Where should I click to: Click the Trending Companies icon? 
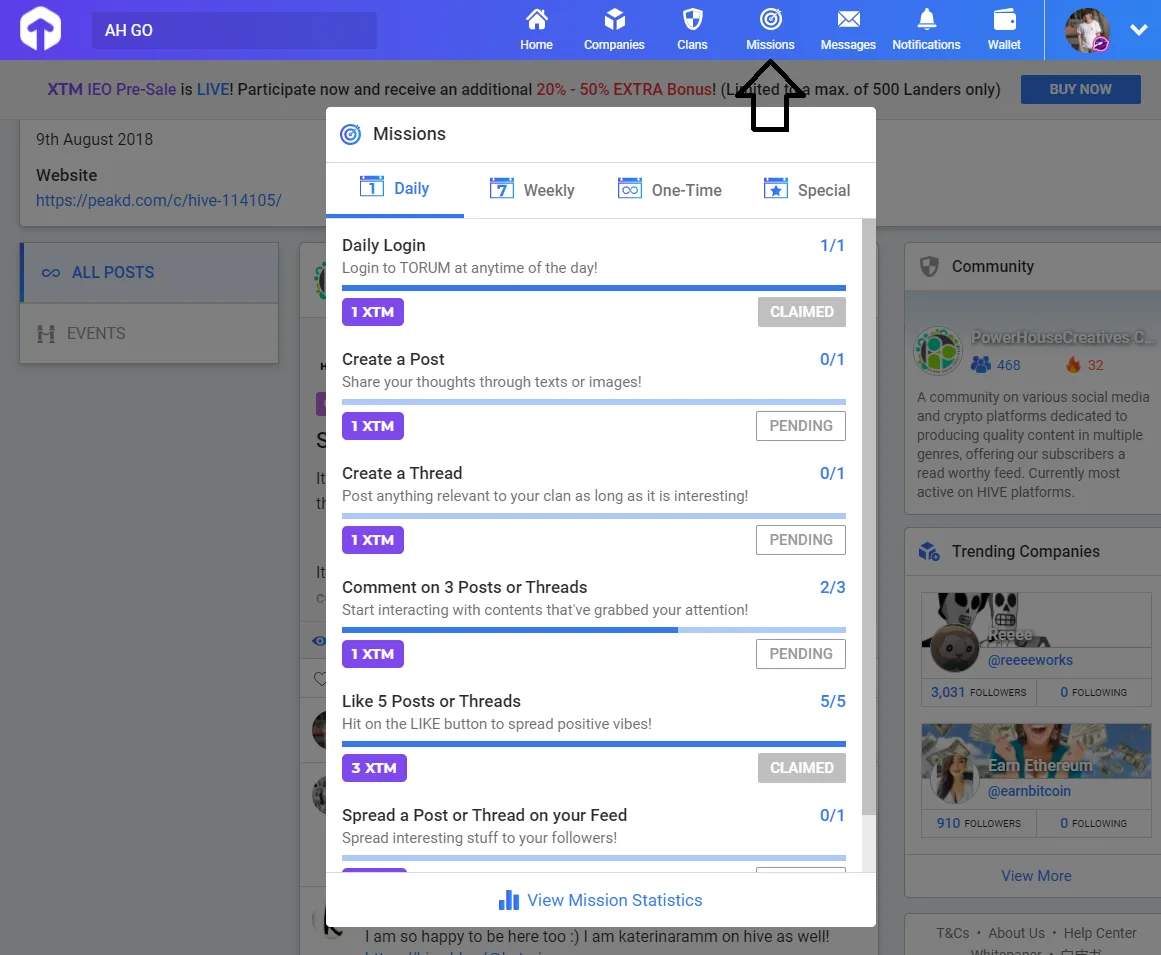tap(929, 552)
